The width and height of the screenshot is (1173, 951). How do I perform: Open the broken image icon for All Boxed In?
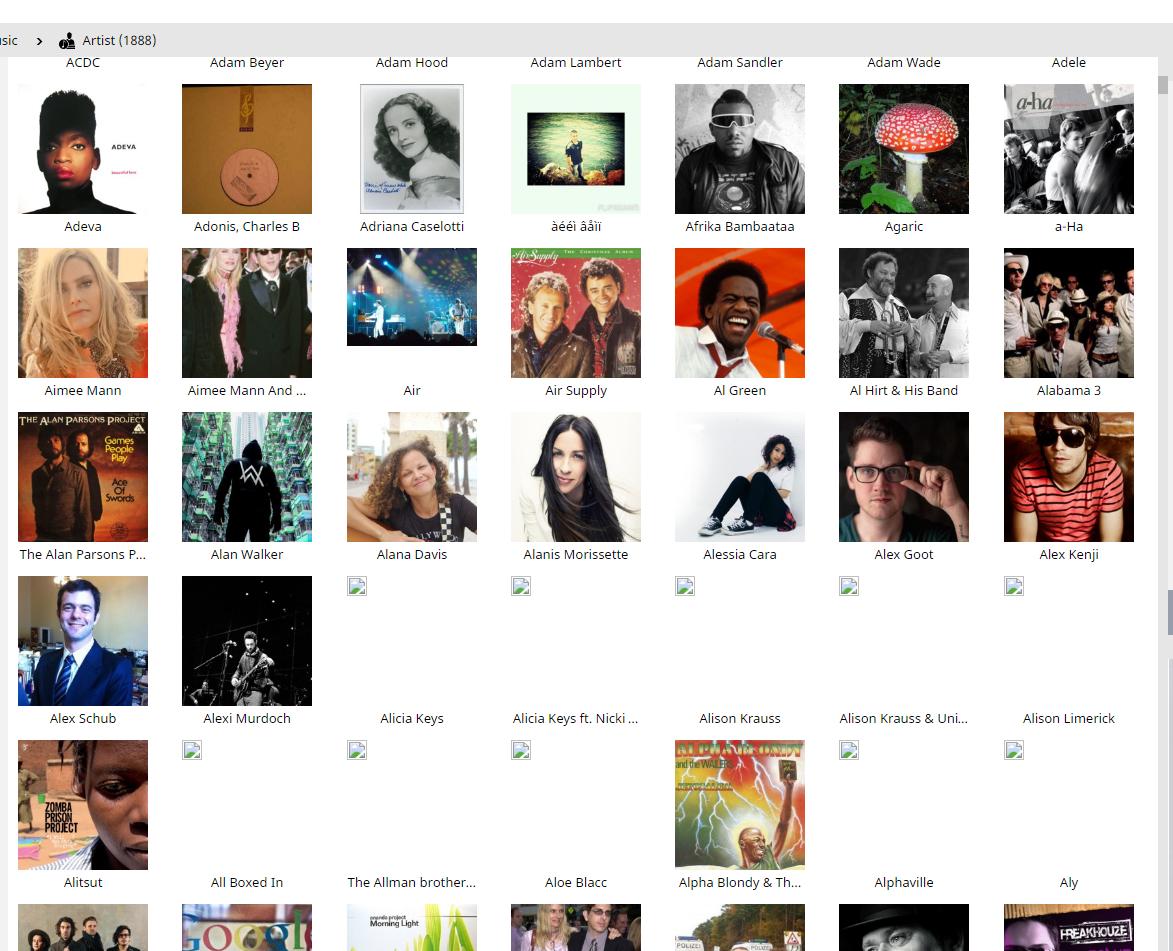click(192, 750)
